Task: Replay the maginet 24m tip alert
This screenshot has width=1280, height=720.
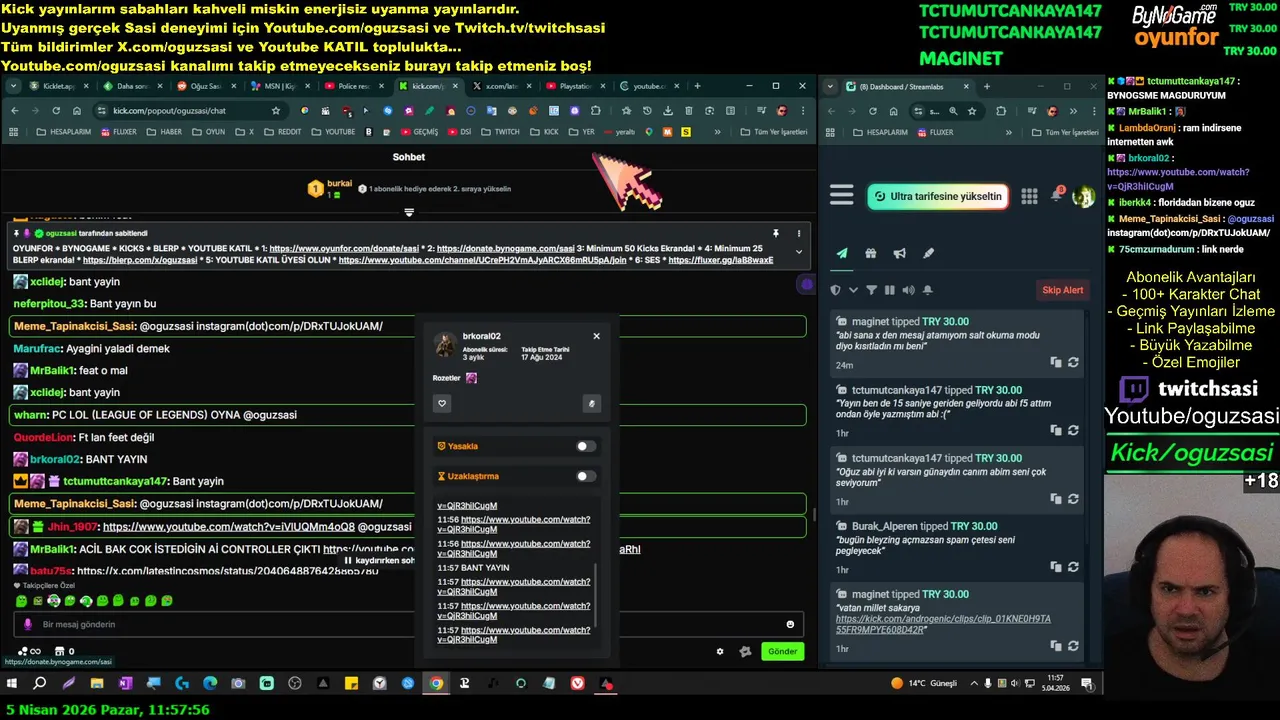Action: point(1073,362)
